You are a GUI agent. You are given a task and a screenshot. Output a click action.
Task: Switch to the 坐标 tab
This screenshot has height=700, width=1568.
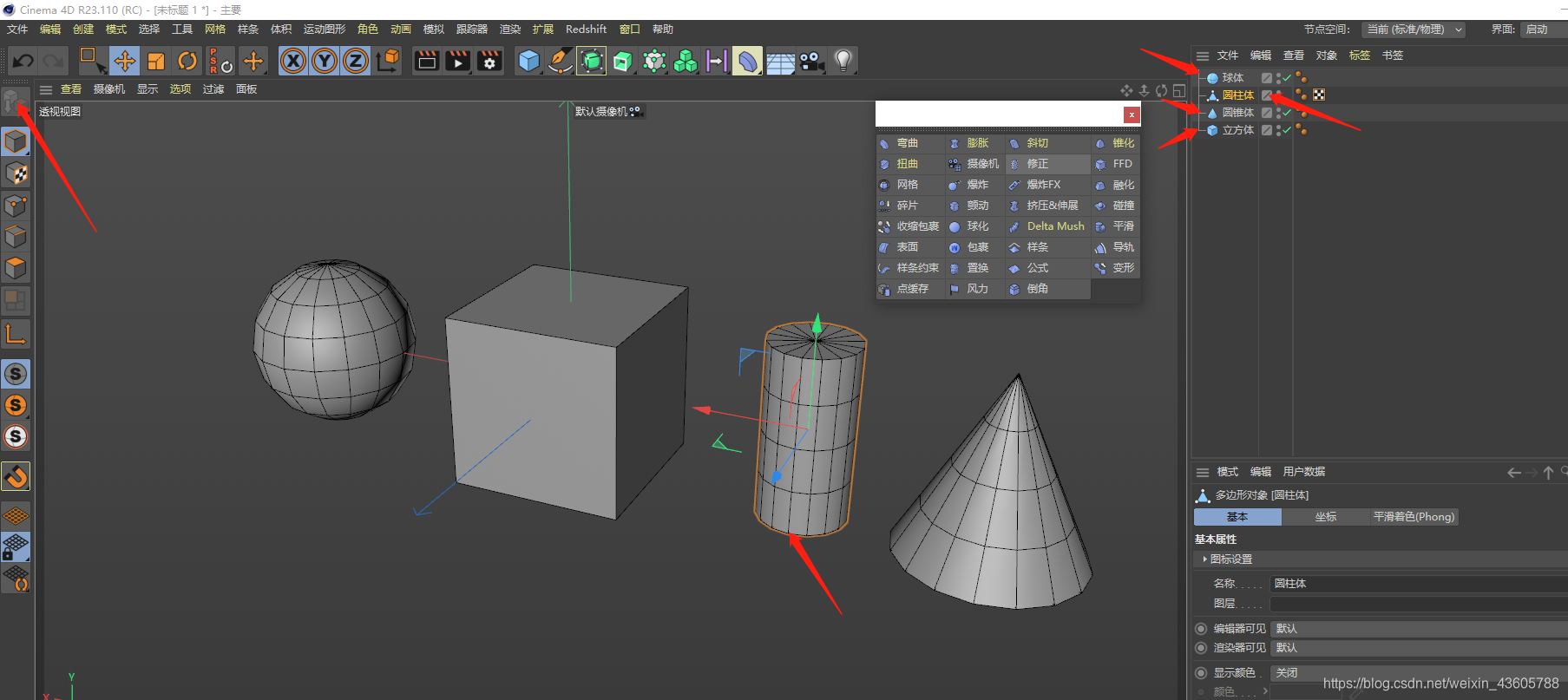point(1325,517)
